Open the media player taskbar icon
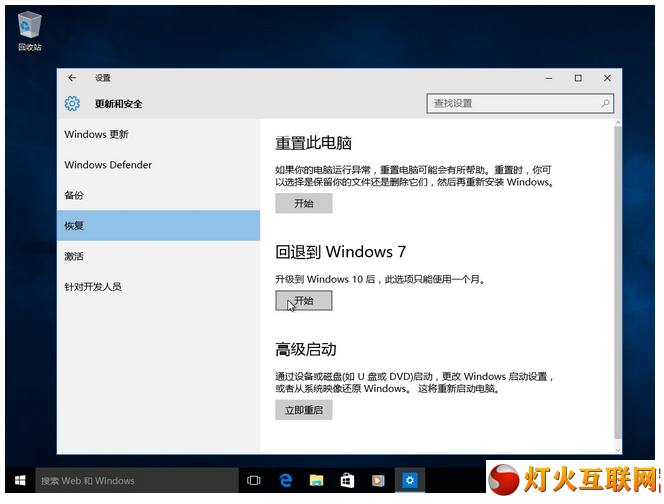This screenshot has width=664, height=504. click(378, 480)
